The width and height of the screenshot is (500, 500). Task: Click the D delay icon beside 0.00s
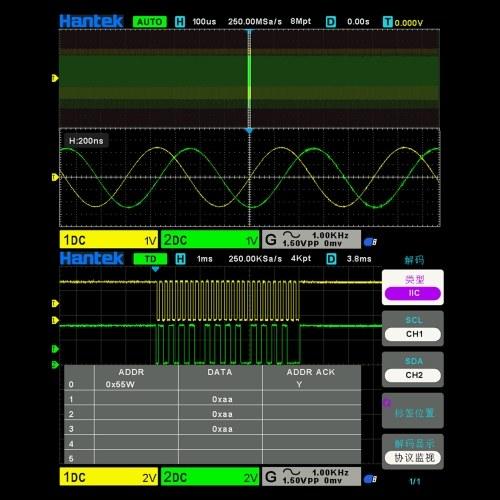tap(331, 22)
